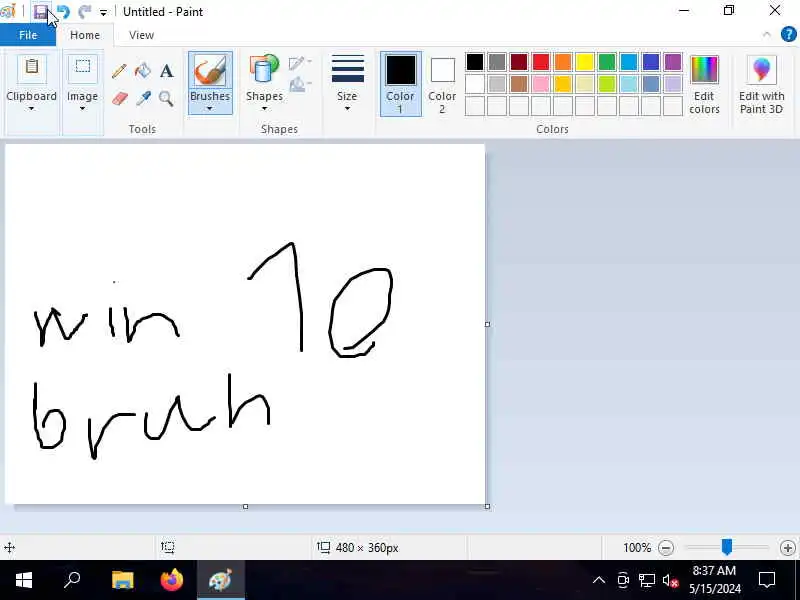
Task: Open Firefox from the taskbar
Action: point(171,580)
